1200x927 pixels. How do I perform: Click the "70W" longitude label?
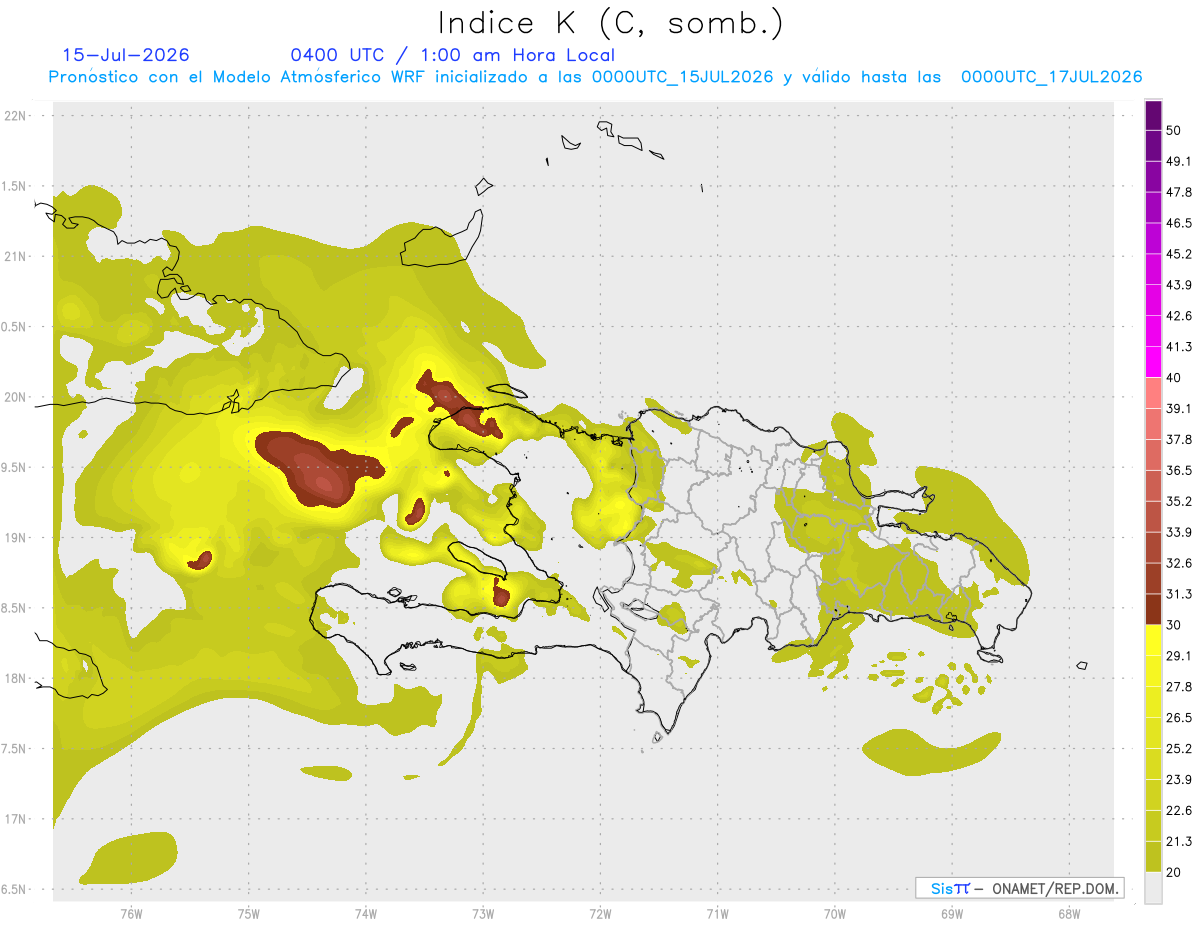(x=835, y=913)
